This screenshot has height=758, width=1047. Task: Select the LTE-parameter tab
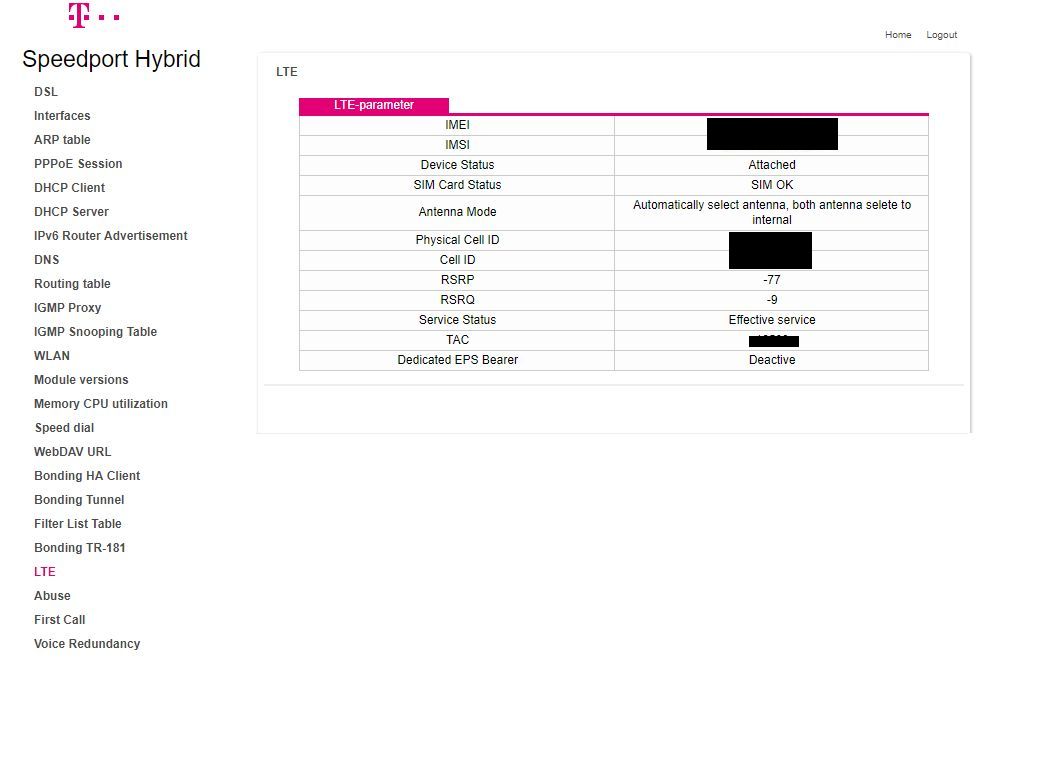click(x=374, y=106)
